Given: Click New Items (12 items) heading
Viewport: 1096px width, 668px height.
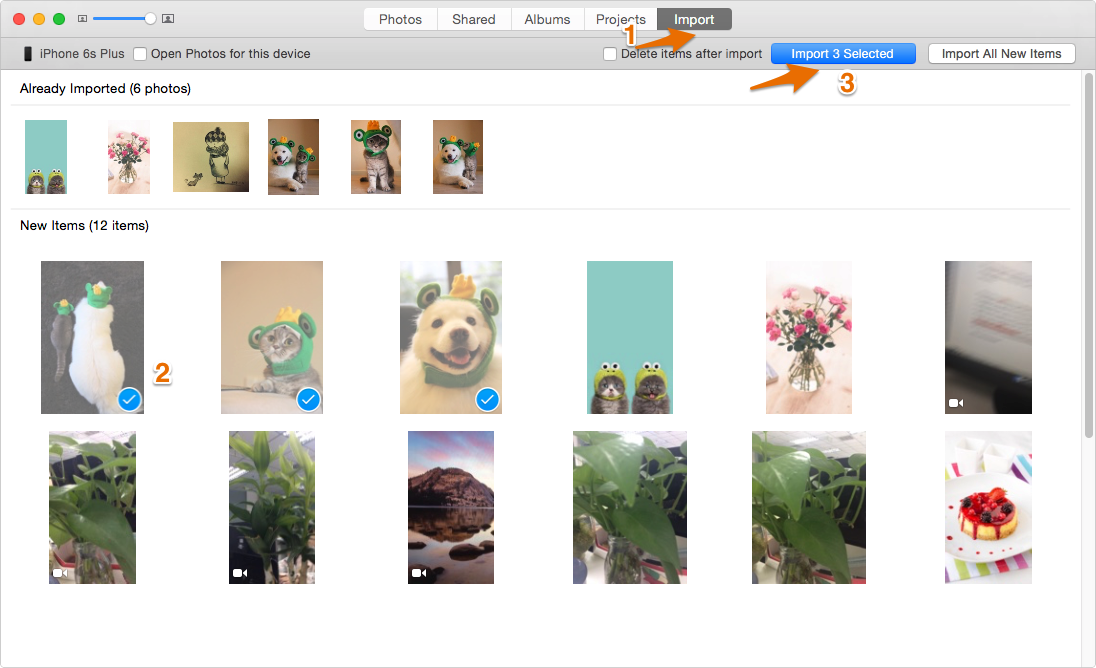Looking at the screenshot, I should point(85,226).
